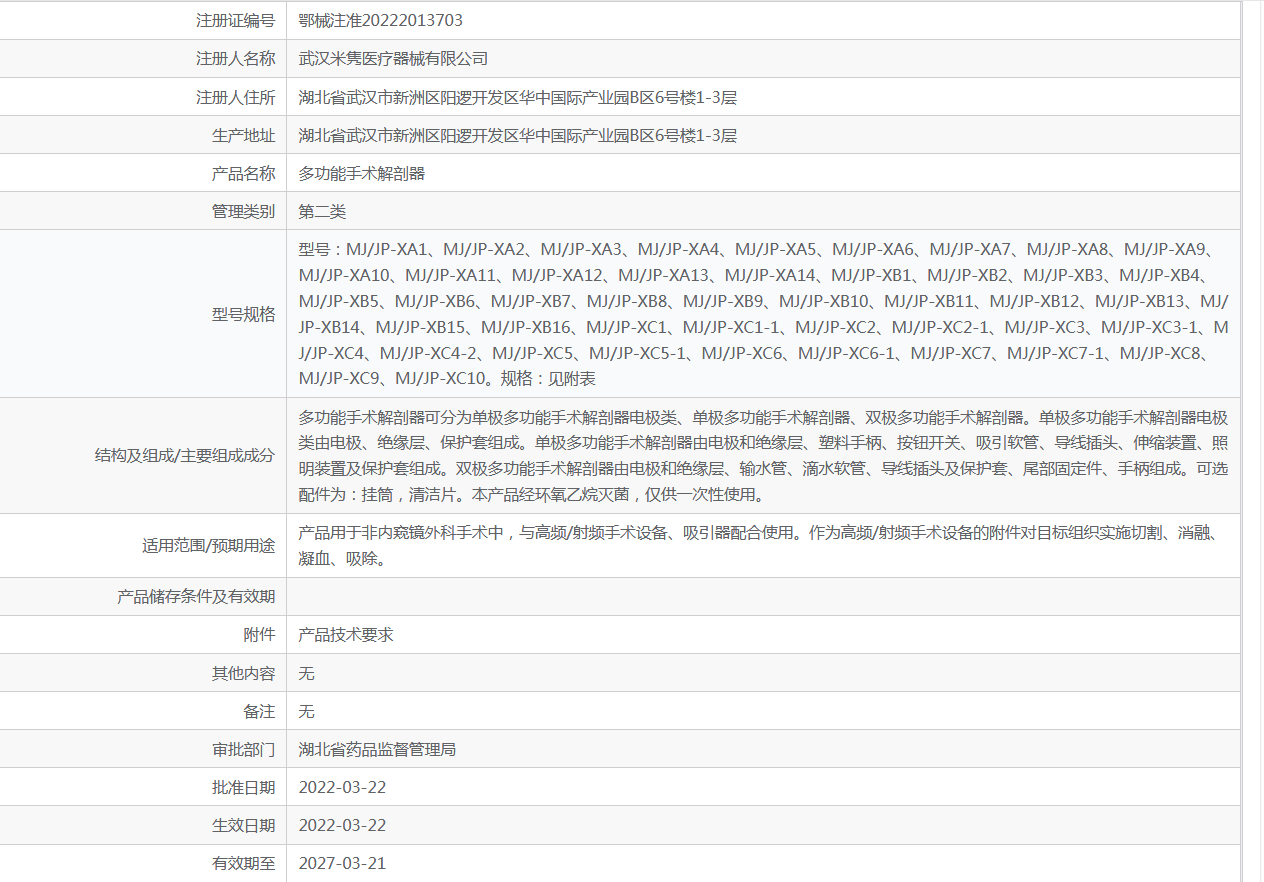Screen dimensions: 1264x882
Task: Click the intended use description text
Action: click(x=758, y=546)
